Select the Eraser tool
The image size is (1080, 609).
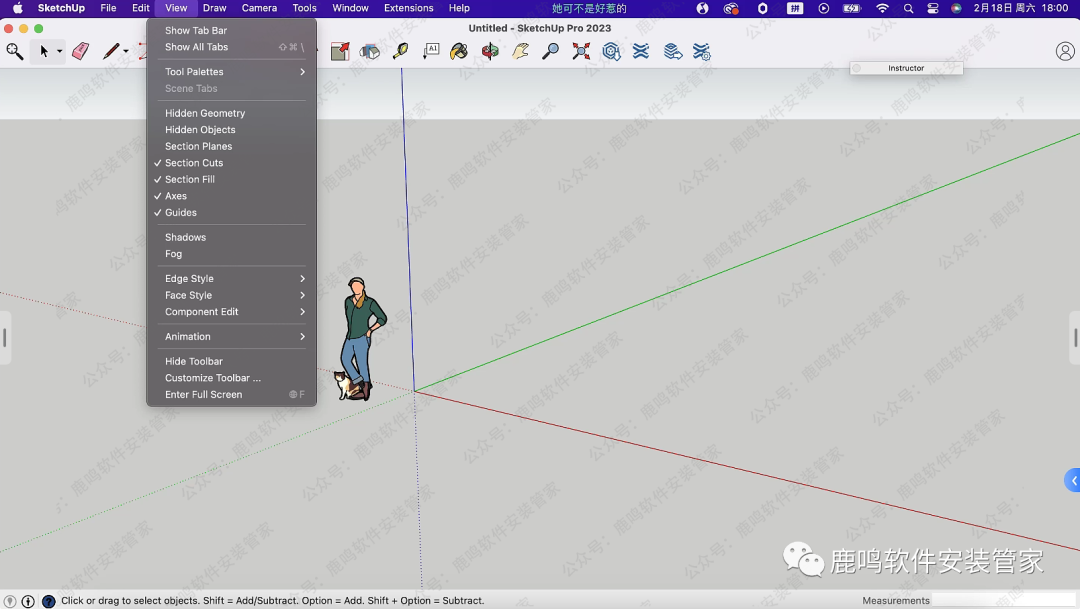[x=81, y=51]
